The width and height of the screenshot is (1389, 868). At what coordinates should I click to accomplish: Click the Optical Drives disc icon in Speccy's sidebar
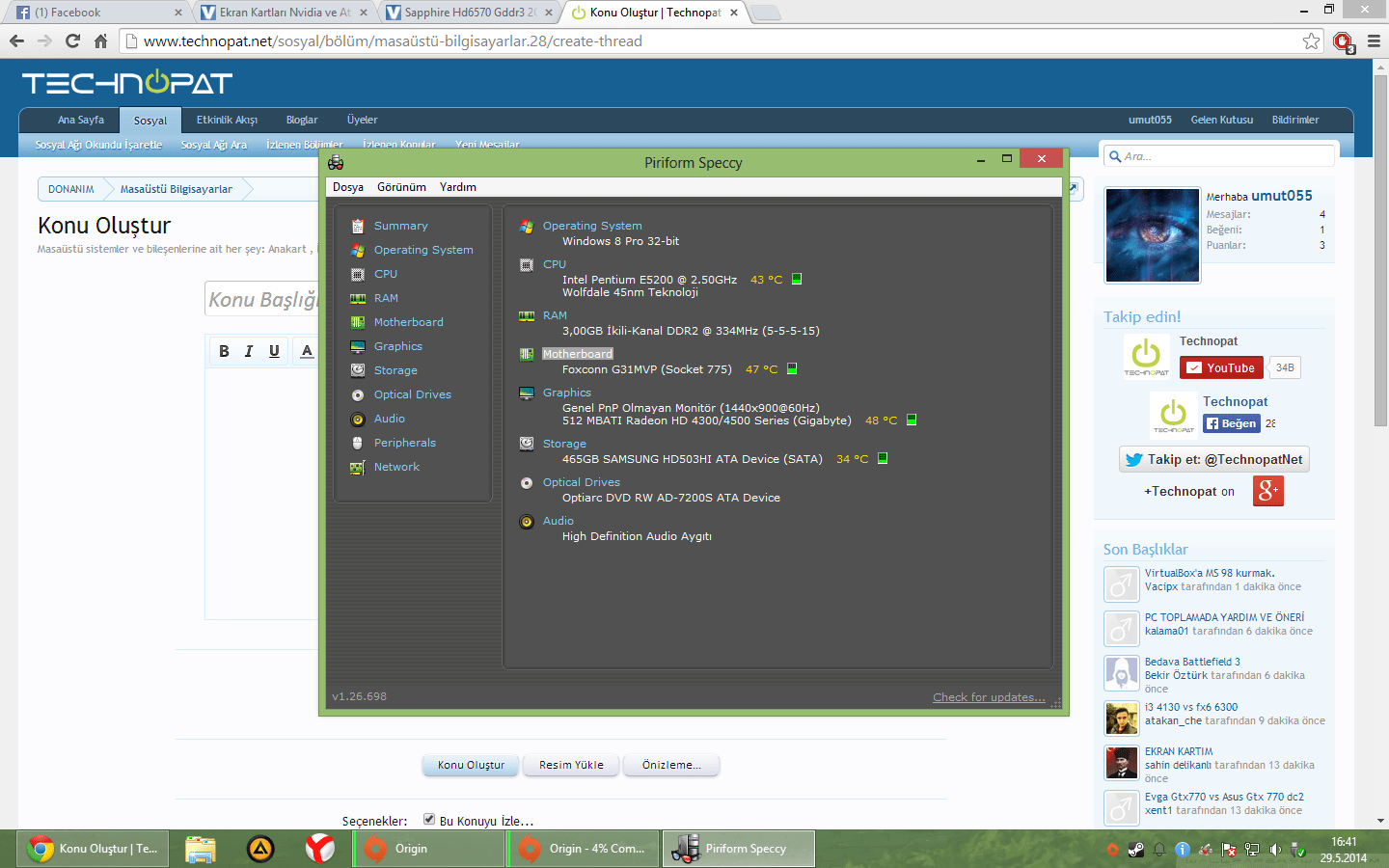click(357, 394)
